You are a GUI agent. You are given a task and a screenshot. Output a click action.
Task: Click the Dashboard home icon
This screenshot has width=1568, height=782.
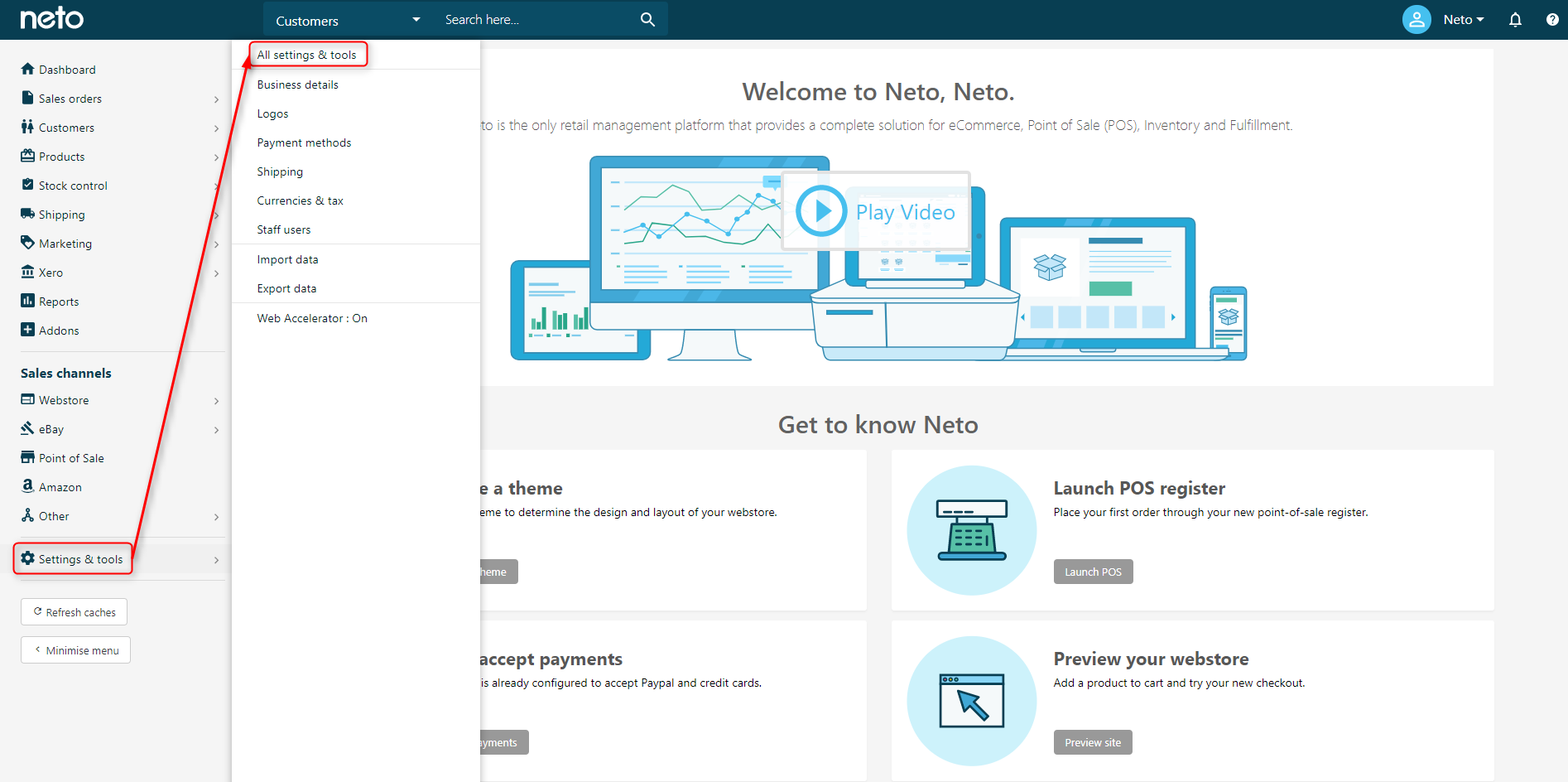click(27, 69)
